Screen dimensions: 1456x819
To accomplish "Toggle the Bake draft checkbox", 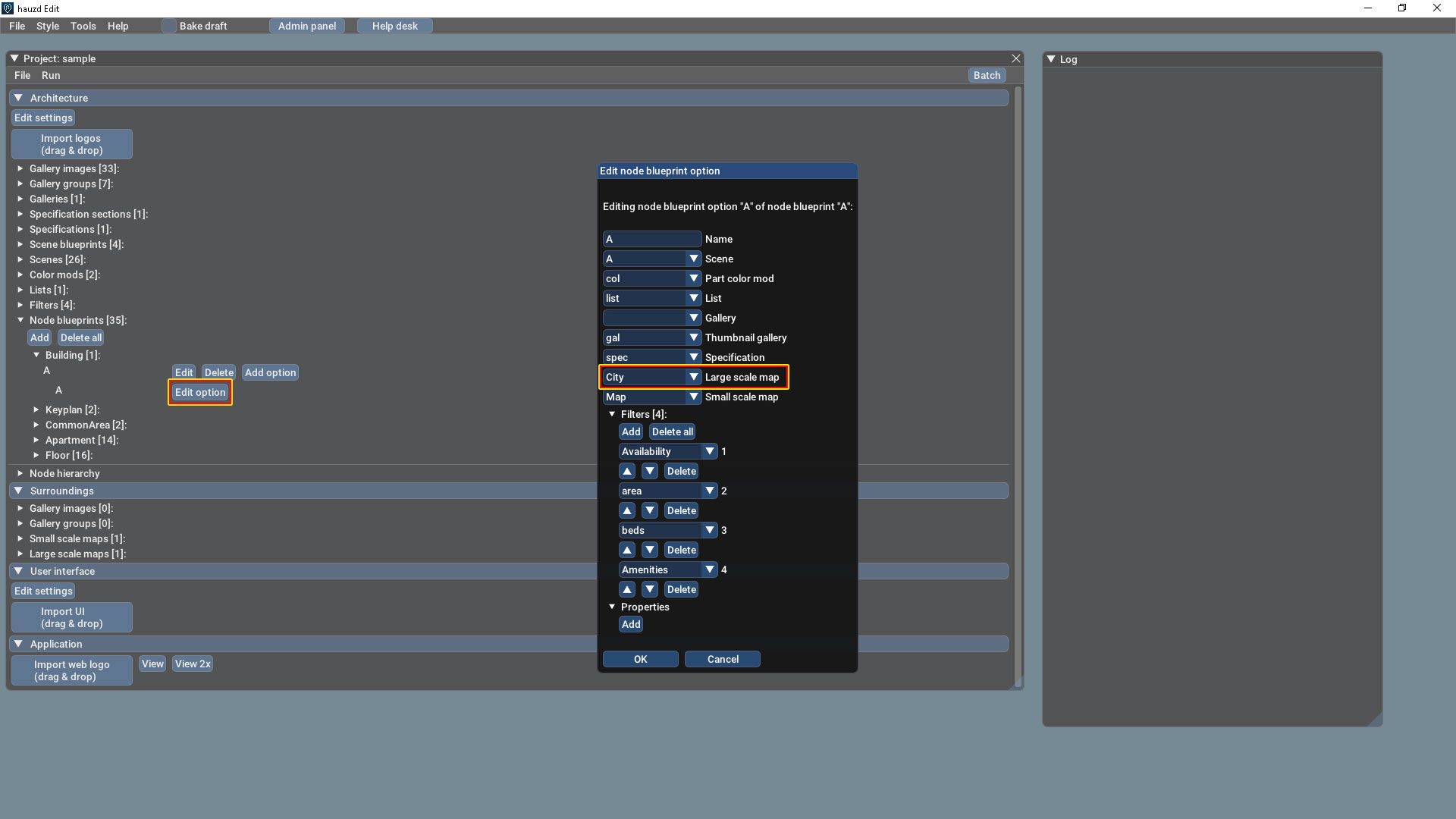I will (x=168, y=26).
